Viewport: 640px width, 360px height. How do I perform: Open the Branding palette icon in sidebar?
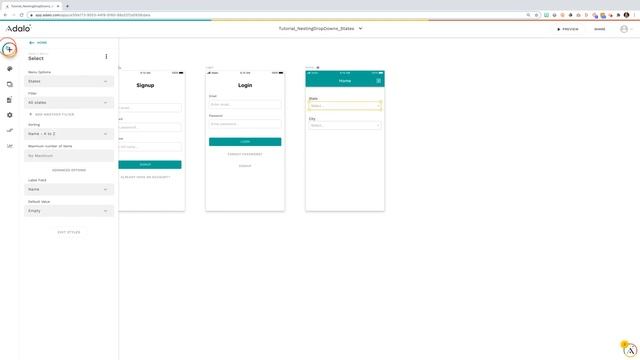(10, 69)
